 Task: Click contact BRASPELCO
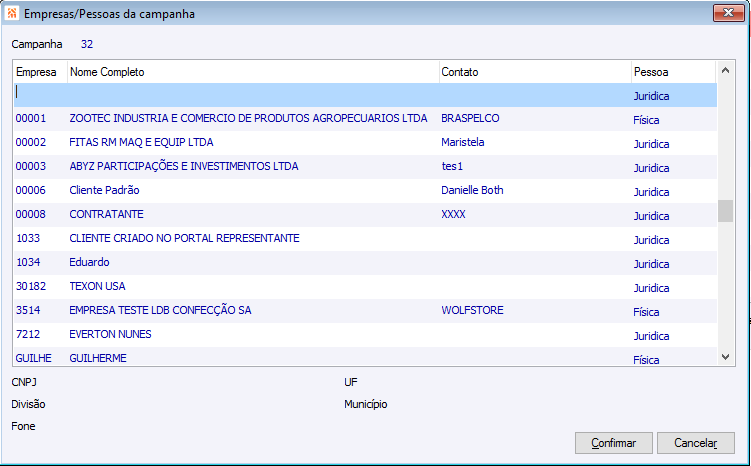470,118
